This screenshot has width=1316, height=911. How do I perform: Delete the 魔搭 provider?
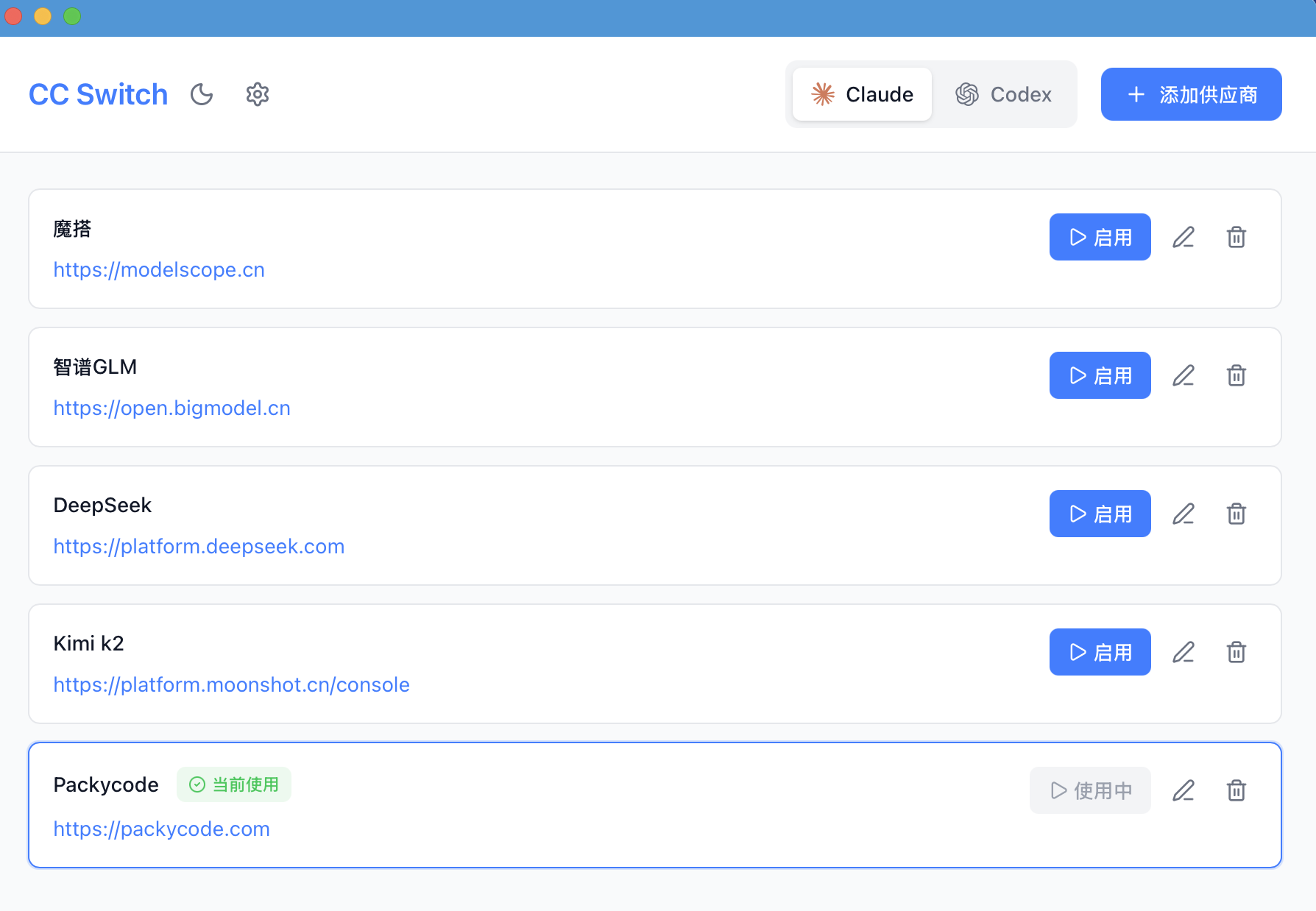(1237, 237)
